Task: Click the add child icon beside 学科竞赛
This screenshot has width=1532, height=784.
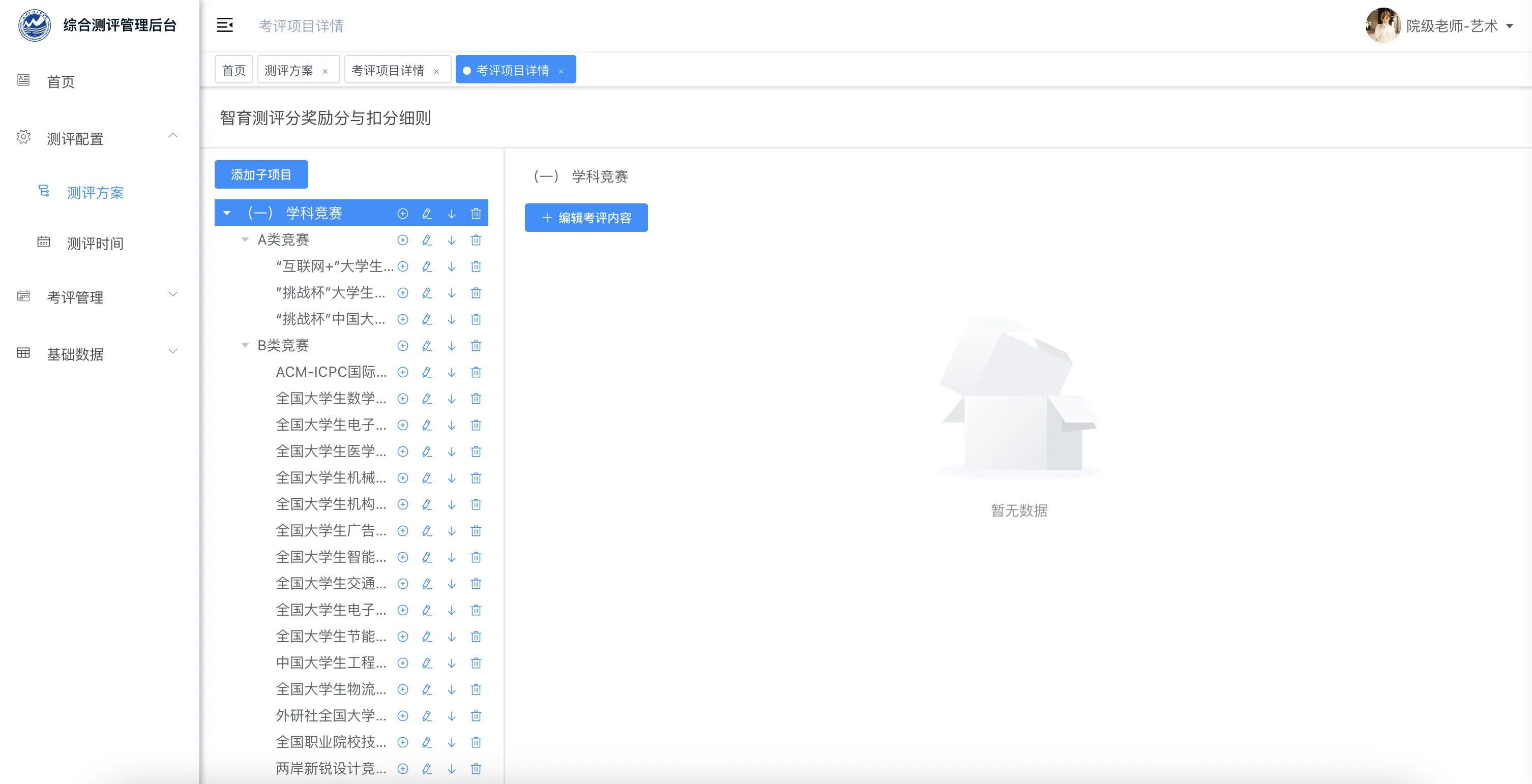Action: [403, 213]
